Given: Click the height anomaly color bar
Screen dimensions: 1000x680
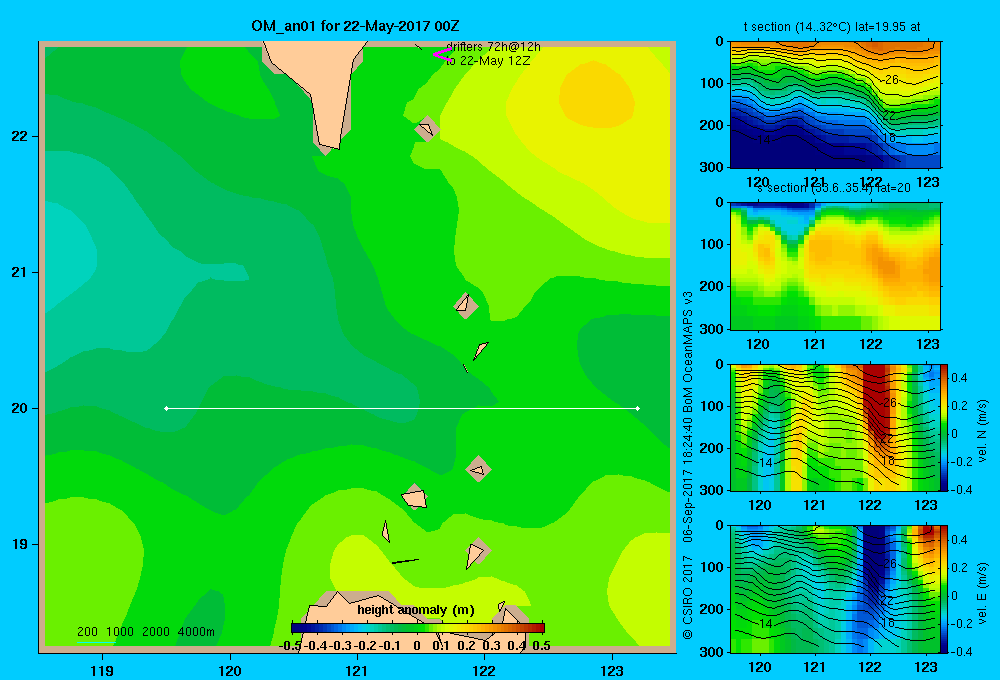Looking at the screenshot, I should [x=418, y=628].
